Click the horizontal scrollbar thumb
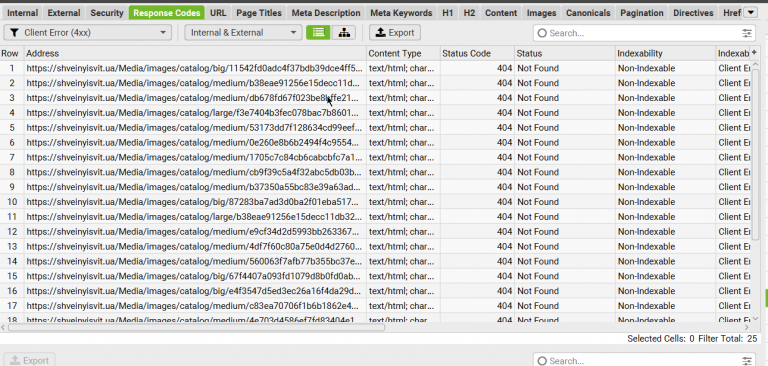The height and width of the screenshot is (366, 768). pyautogui.click(x=196, y=327)
